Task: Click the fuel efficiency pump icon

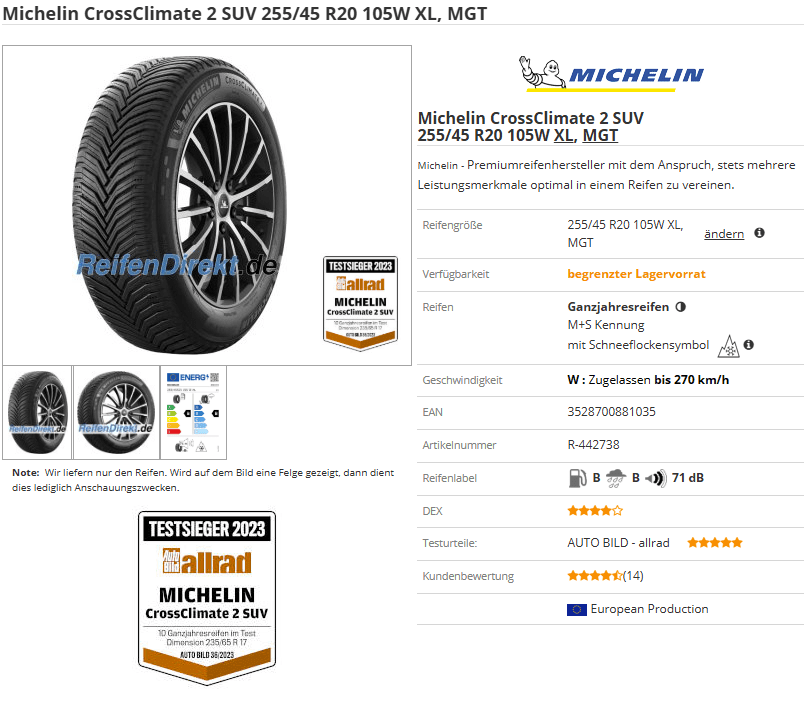Action: click(577, 478)
